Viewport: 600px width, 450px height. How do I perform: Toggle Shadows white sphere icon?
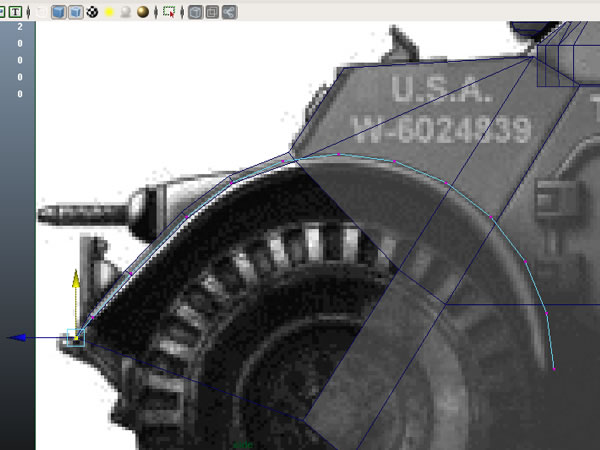click(126, 12)
